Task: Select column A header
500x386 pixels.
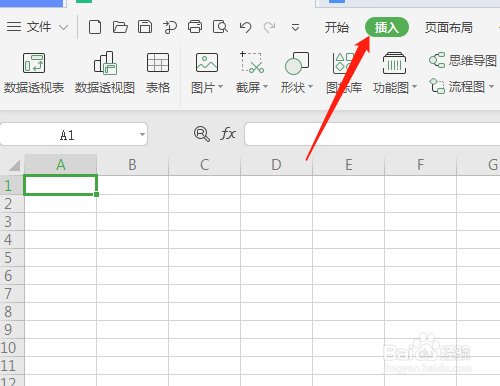Action: pyautogui.click(x=61, y=165)
